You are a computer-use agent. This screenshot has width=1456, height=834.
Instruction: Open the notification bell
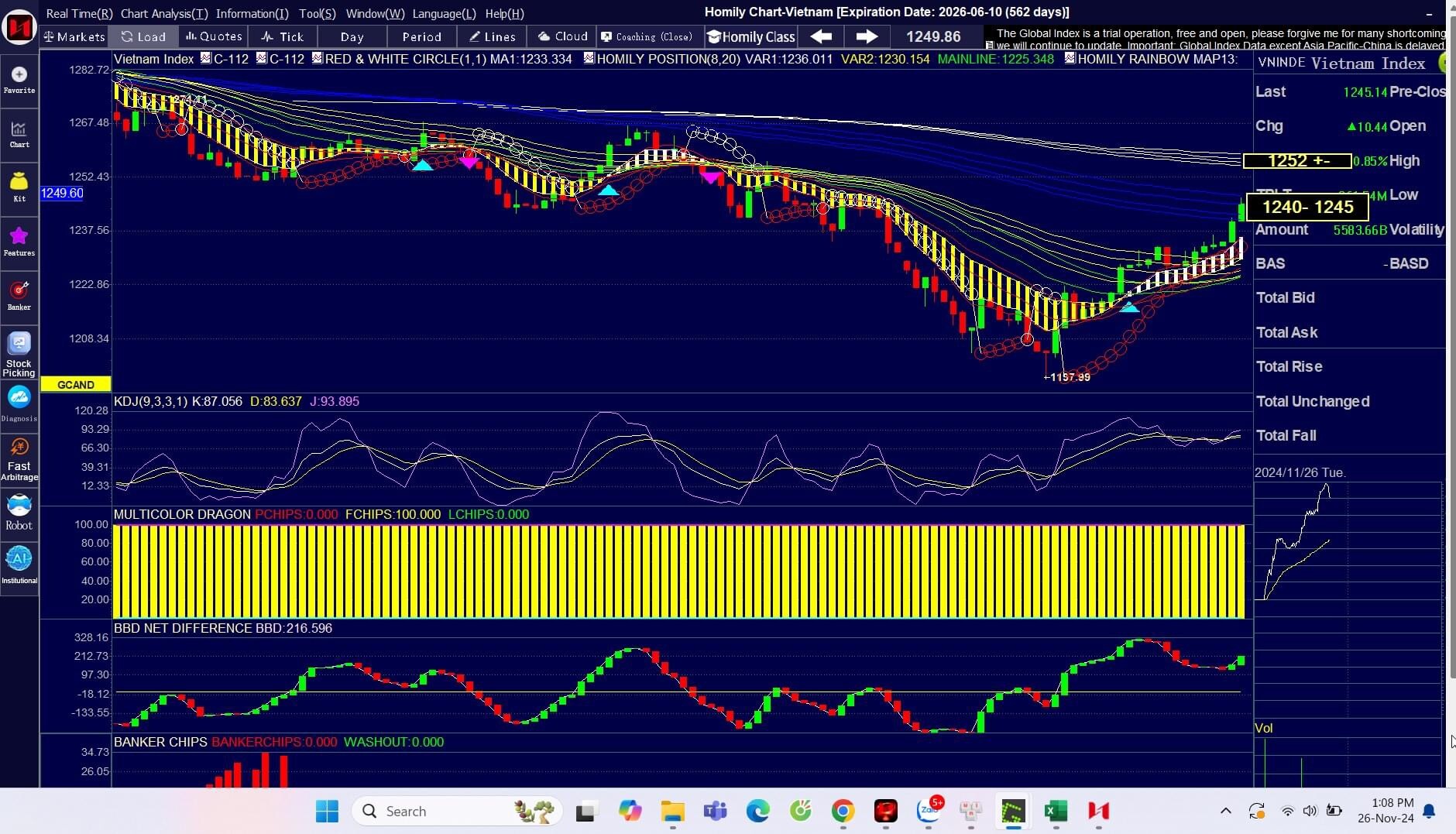(1430, 811)
